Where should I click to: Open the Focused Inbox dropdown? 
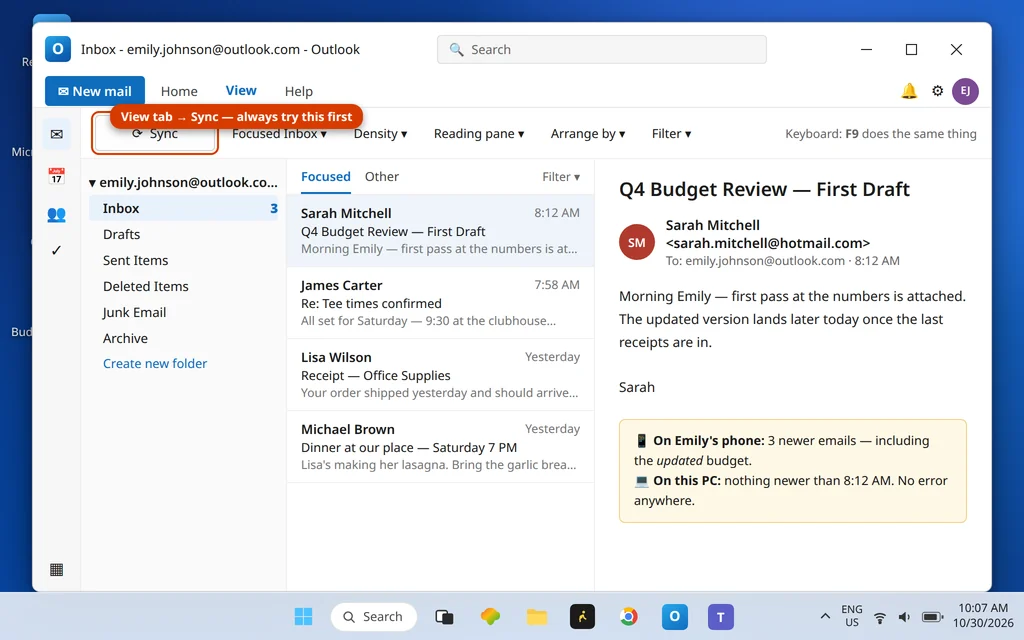pos(279,133)
